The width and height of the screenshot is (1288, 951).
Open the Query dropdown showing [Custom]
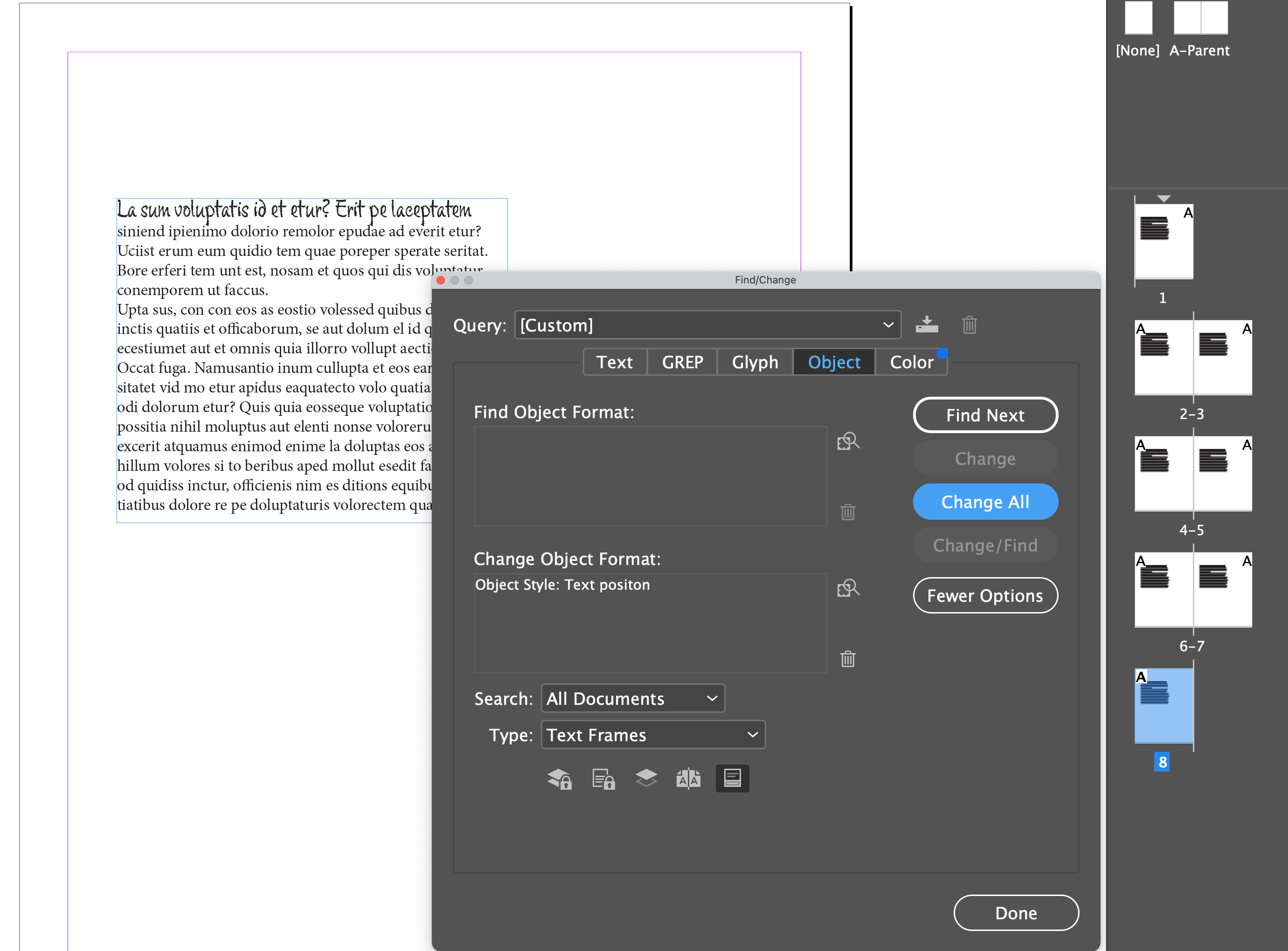click(707, 324)
